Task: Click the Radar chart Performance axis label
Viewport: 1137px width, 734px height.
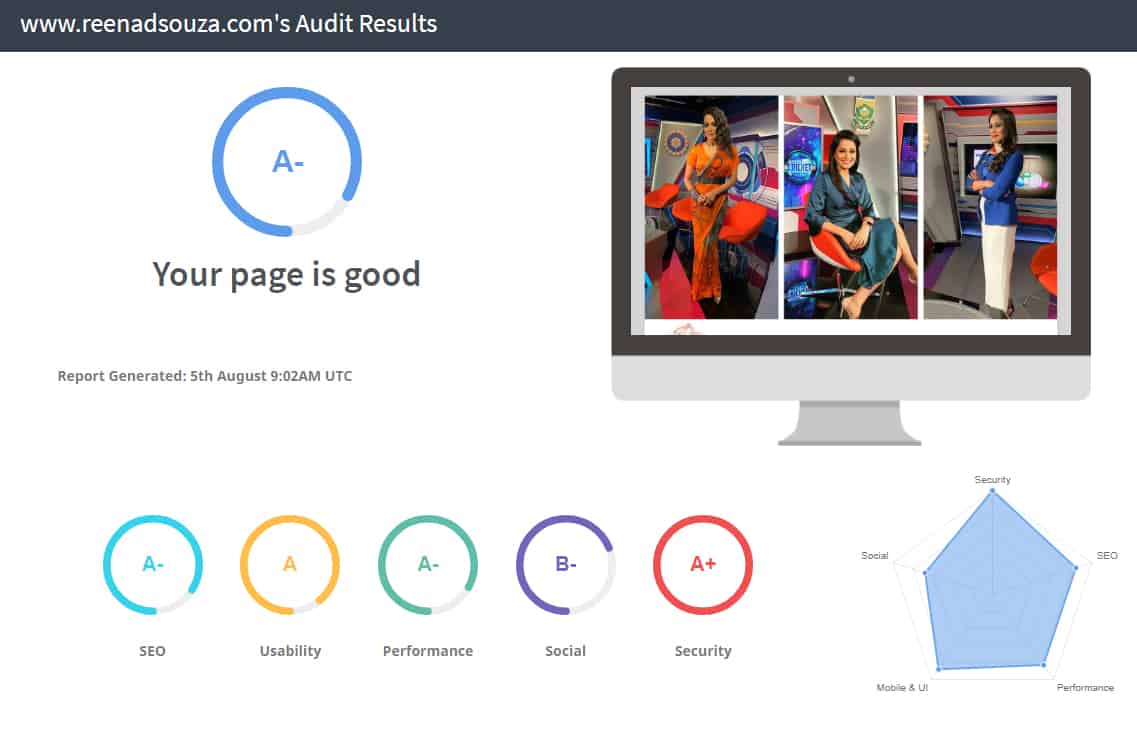Action: tap(1085, 687)
